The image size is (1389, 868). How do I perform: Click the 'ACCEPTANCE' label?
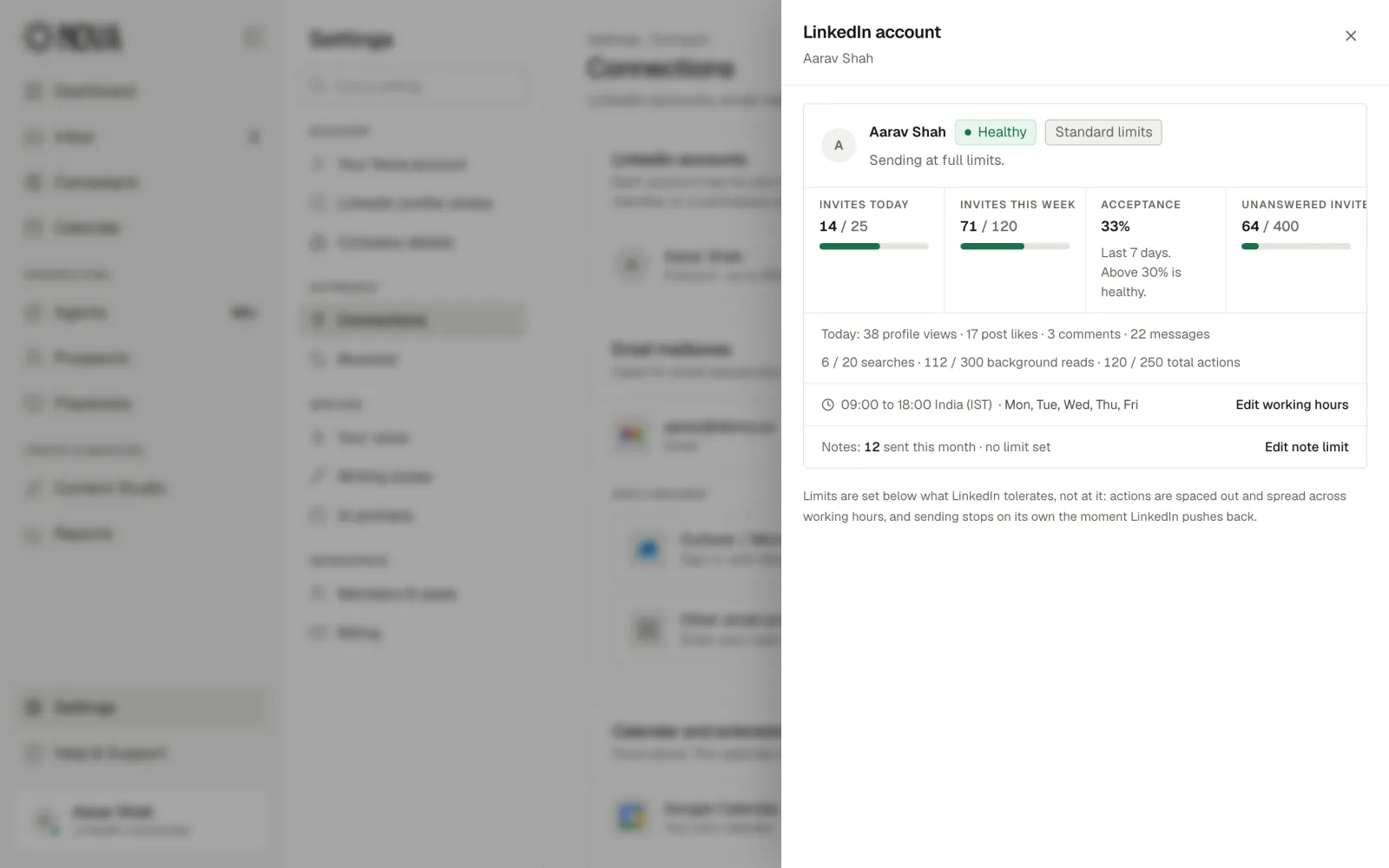[1141, 205]
